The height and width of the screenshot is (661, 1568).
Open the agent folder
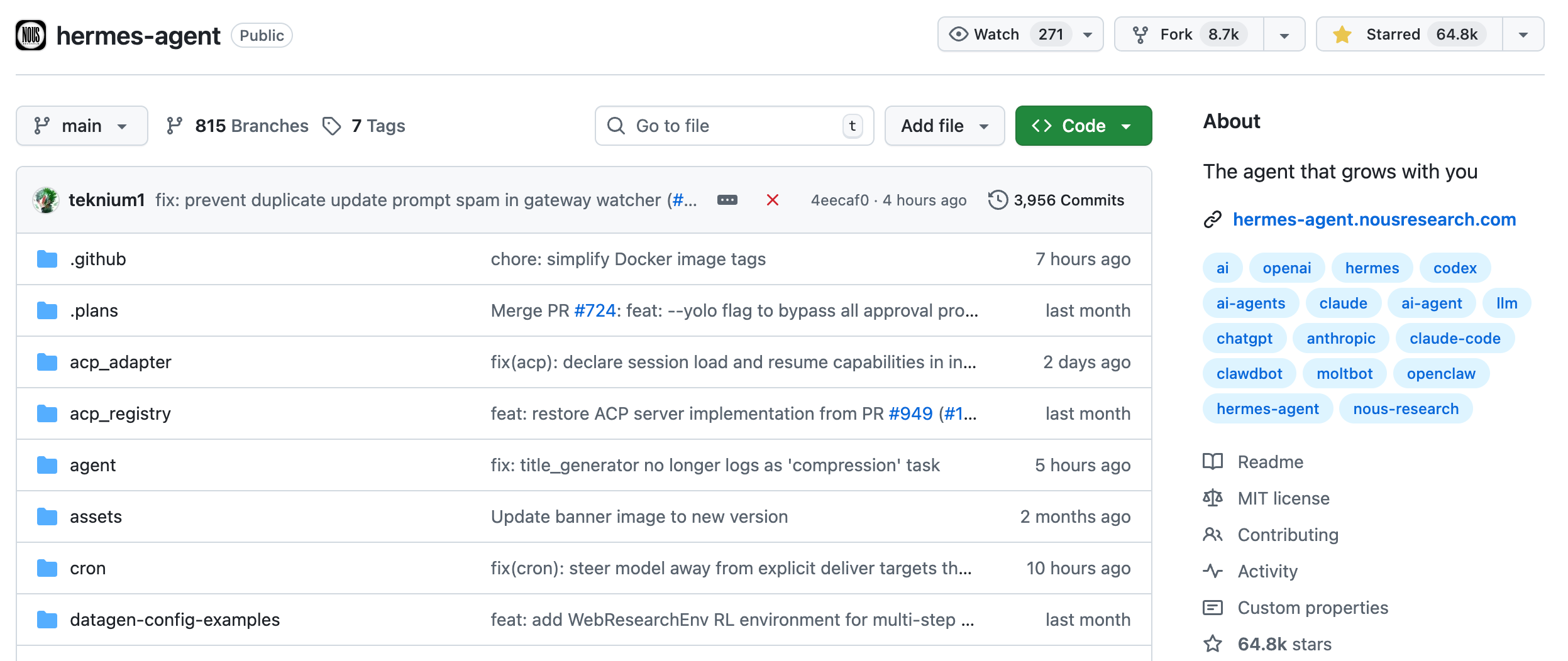tap(93, 465)
